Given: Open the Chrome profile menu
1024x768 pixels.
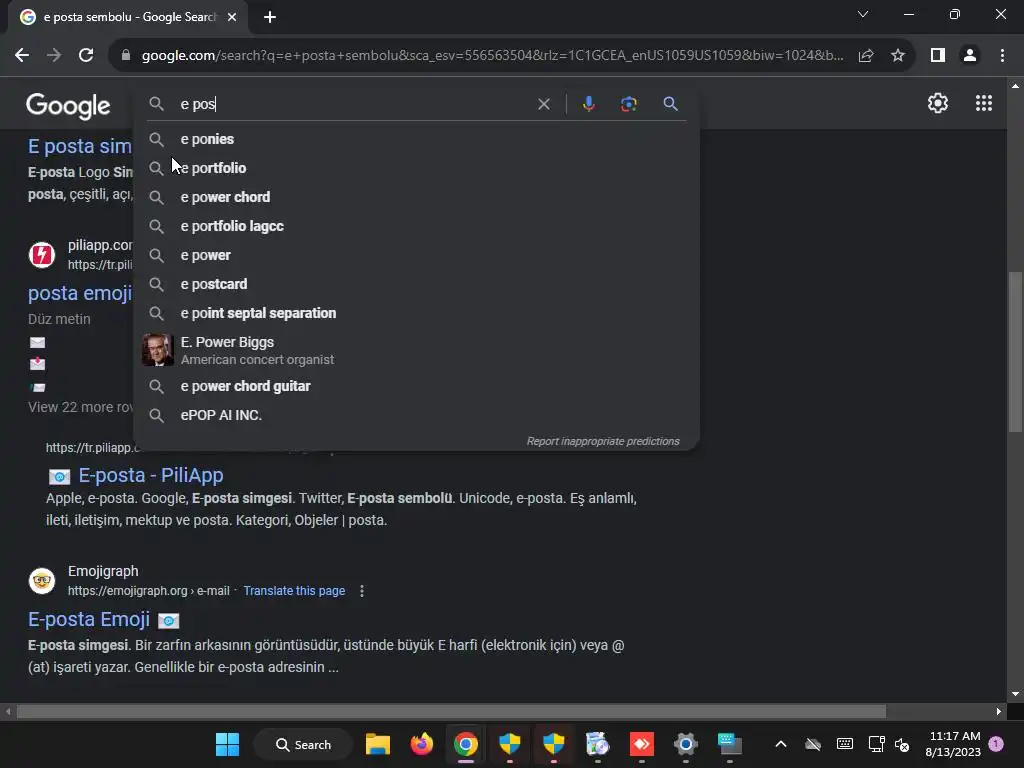Looking at the screenshot, I should (x=970, y=56).
